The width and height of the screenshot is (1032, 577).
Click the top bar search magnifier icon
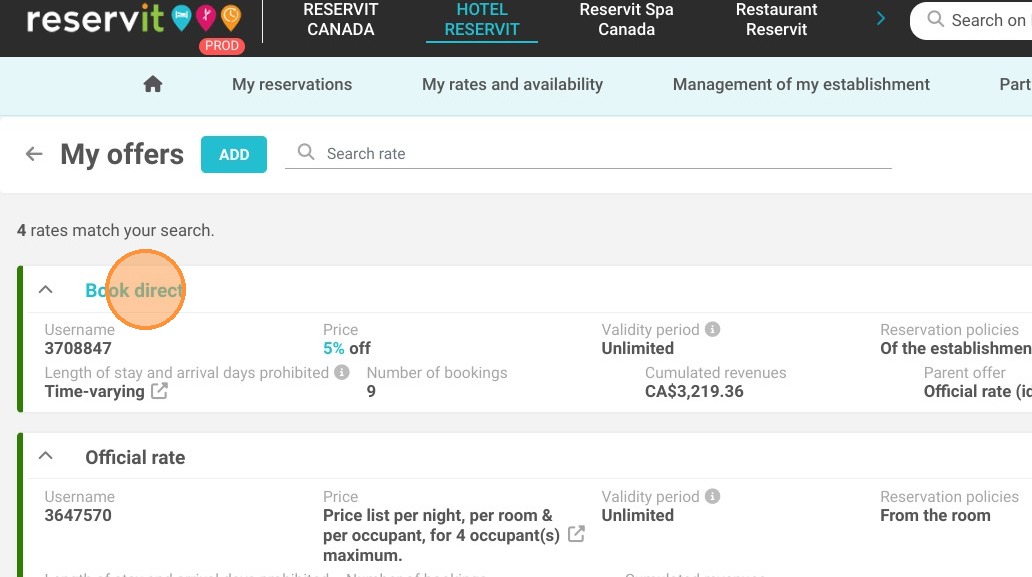[x=935, y=19]
